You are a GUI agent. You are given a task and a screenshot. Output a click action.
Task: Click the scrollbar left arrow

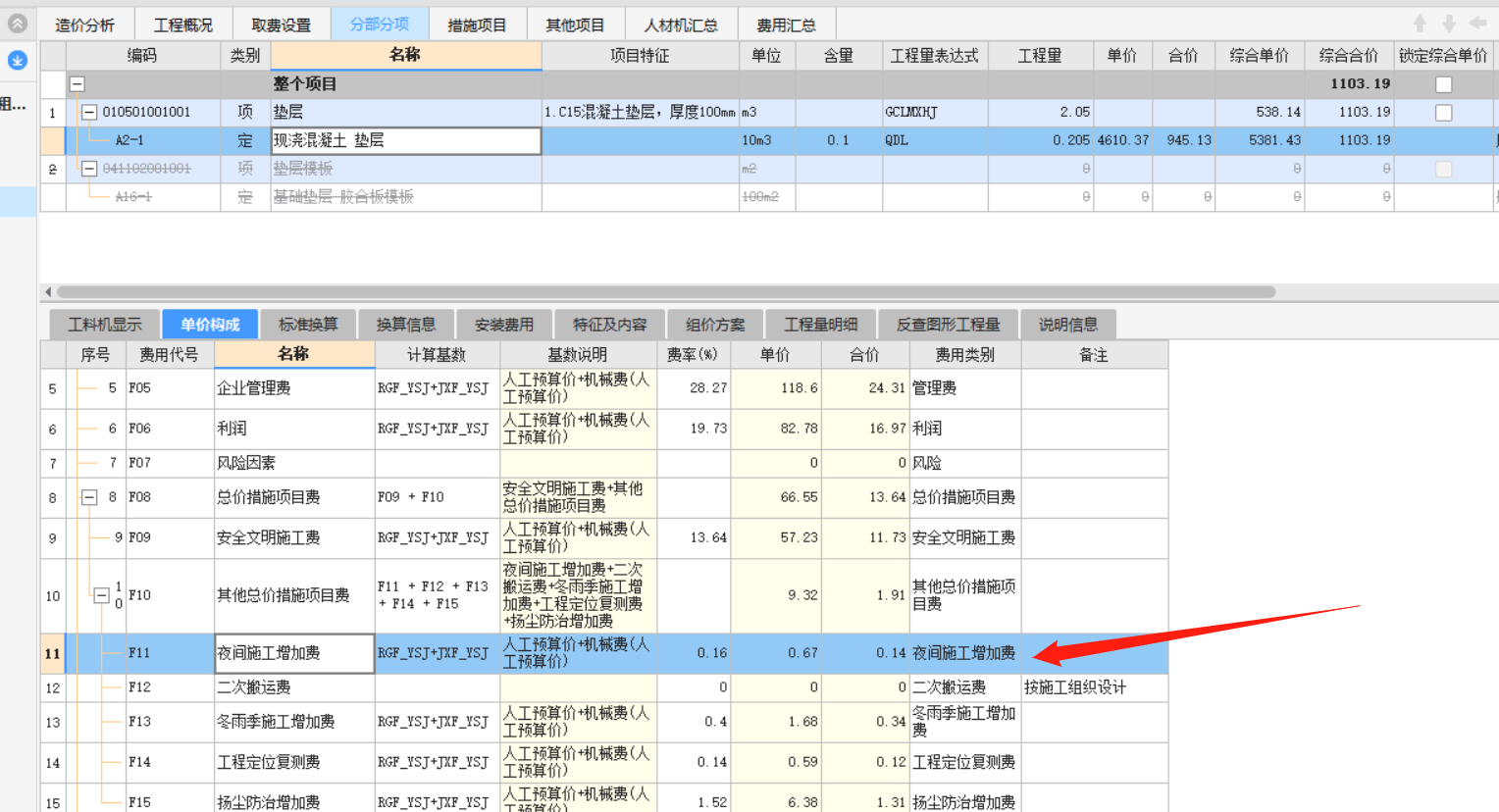tap(48, 291)
